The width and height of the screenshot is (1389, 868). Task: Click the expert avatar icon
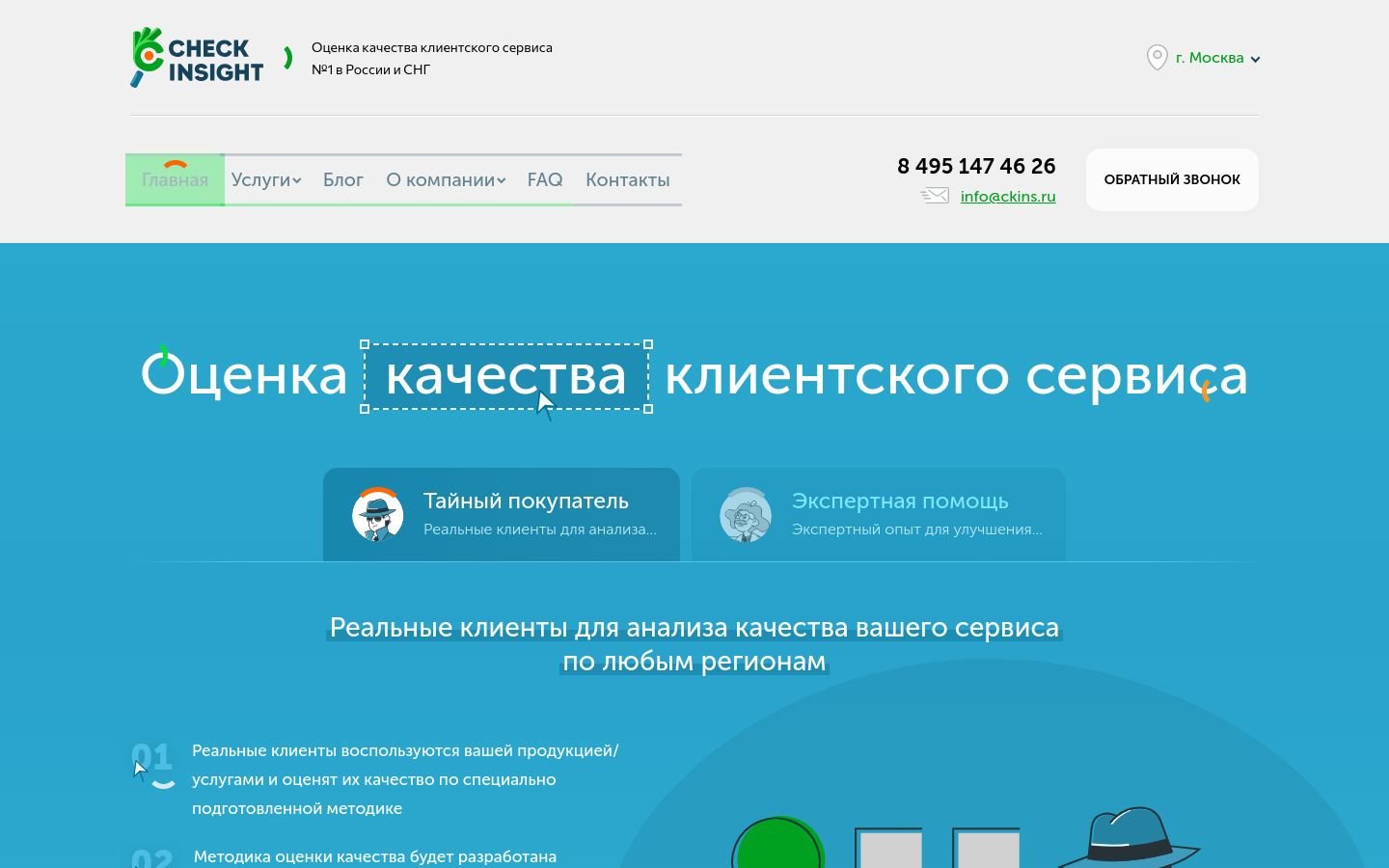(x=746, y=515)
